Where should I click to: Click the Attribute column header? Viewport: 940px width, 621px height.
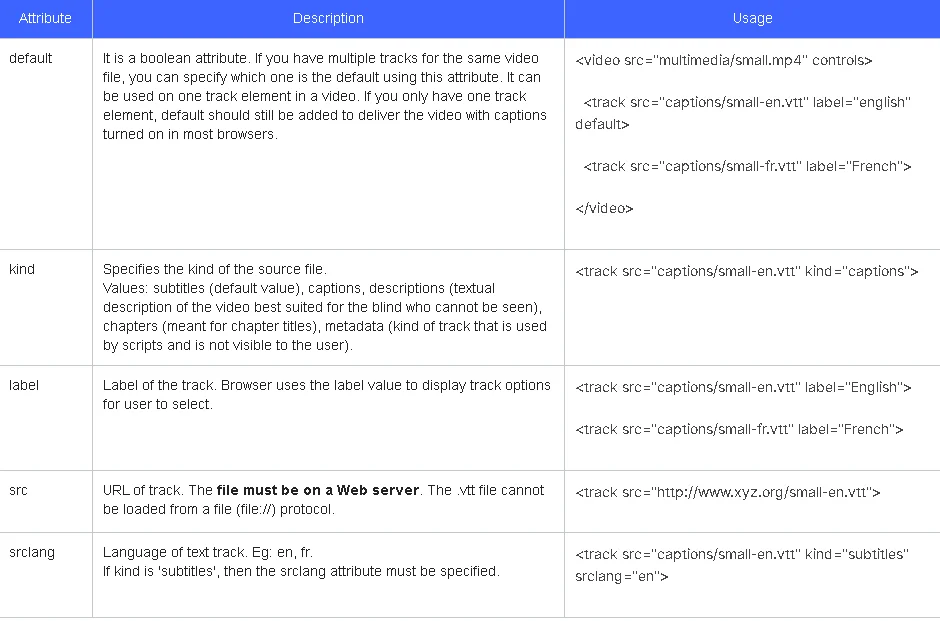pyautogui.click(x=45, y=18)
